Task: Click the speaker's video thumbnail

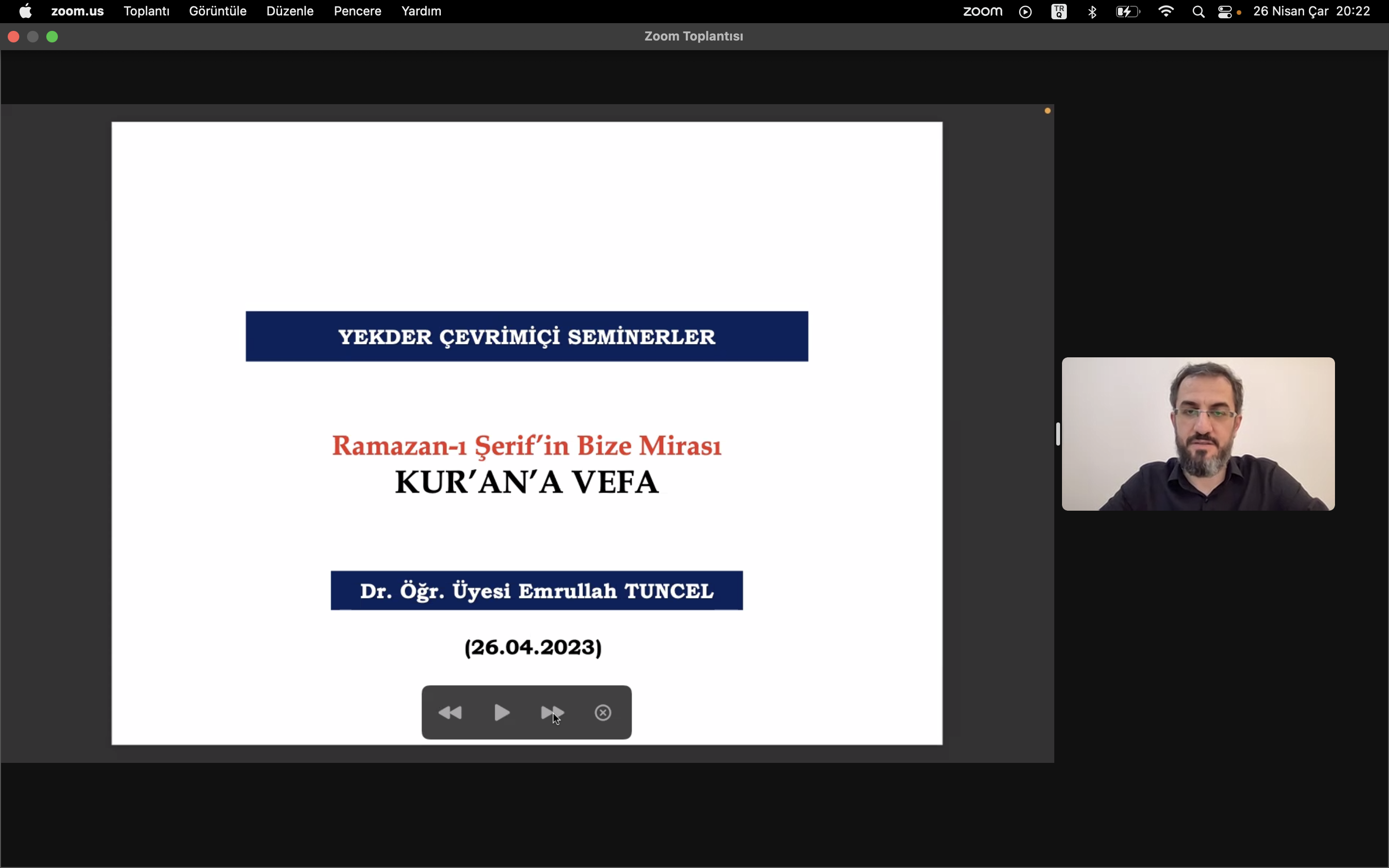Action: coord(1198,434)
